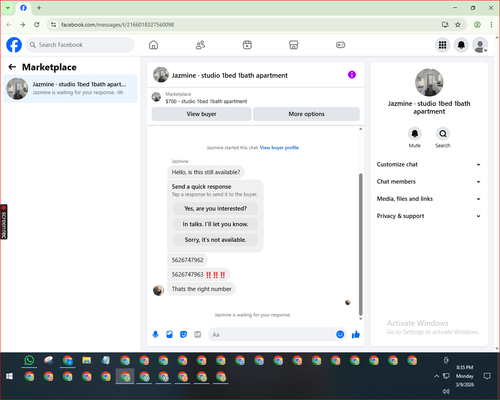Expand Media, files and links section
This screenshot has width=500, height=400.
click(x=429, y=199)
